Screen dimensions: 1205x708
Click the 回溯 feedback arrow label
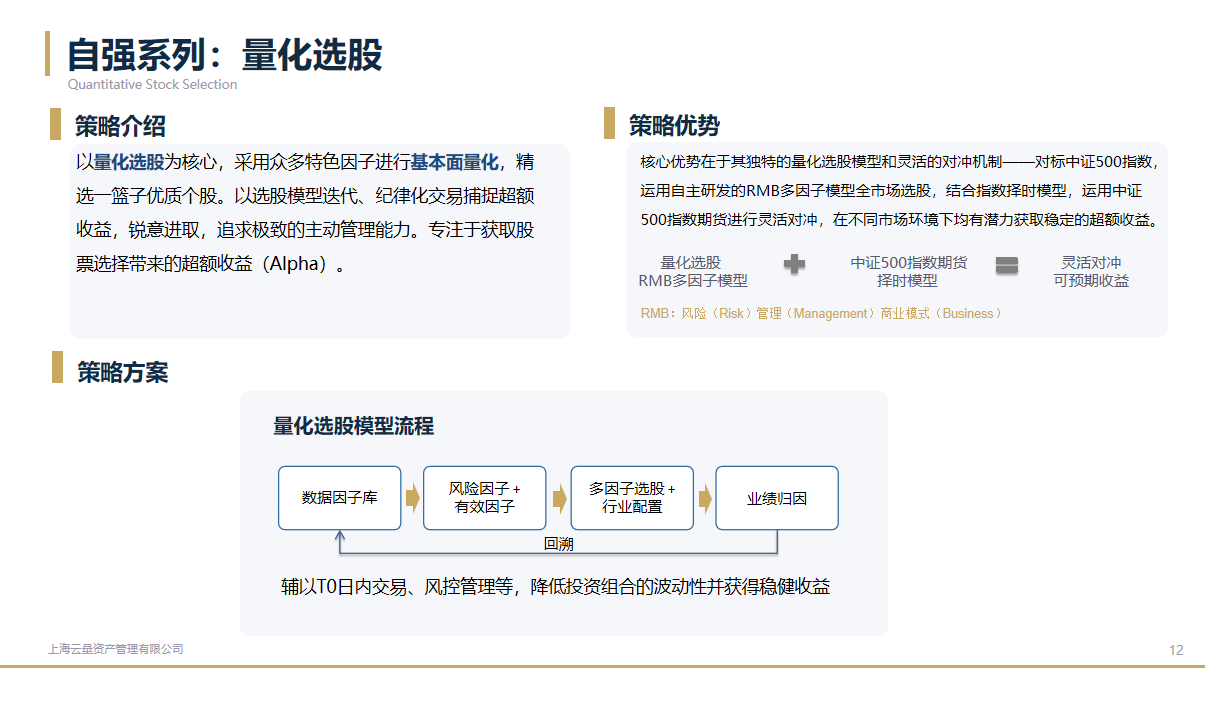[x=559, y=544]
